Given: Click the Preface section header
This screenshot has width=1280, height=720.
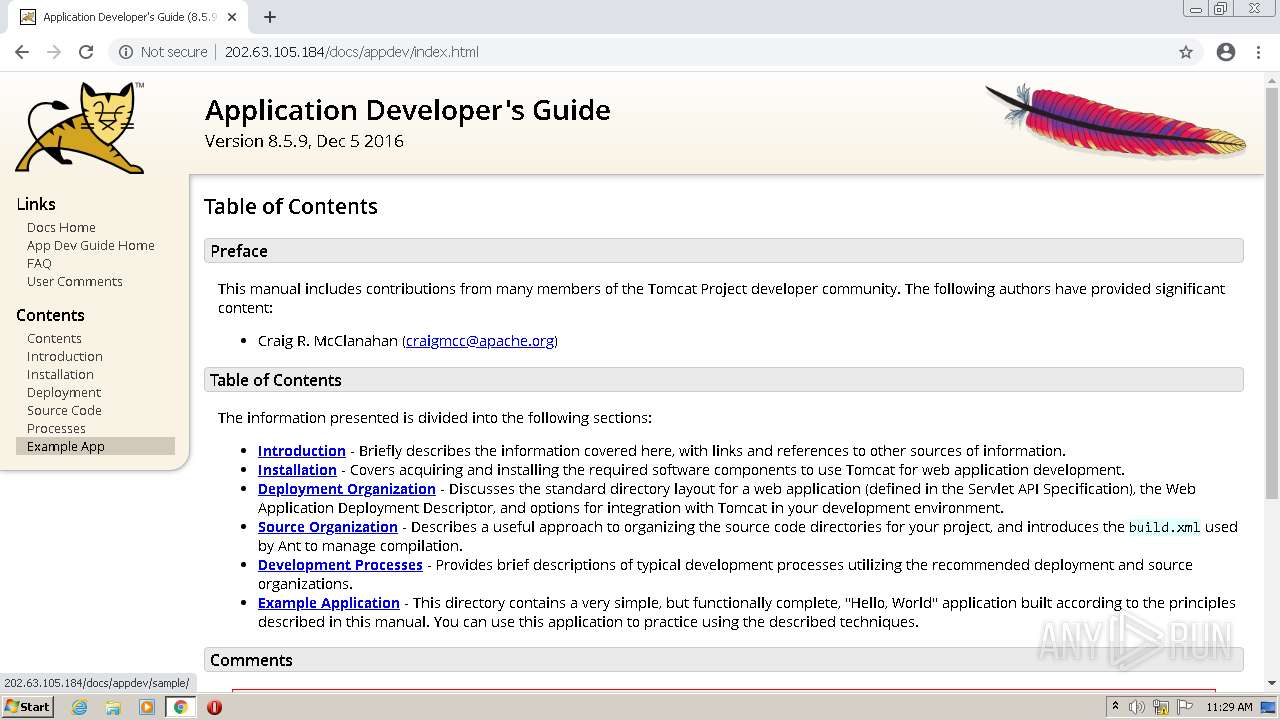Looking at the screenshot, I should [x=724, y=251].
